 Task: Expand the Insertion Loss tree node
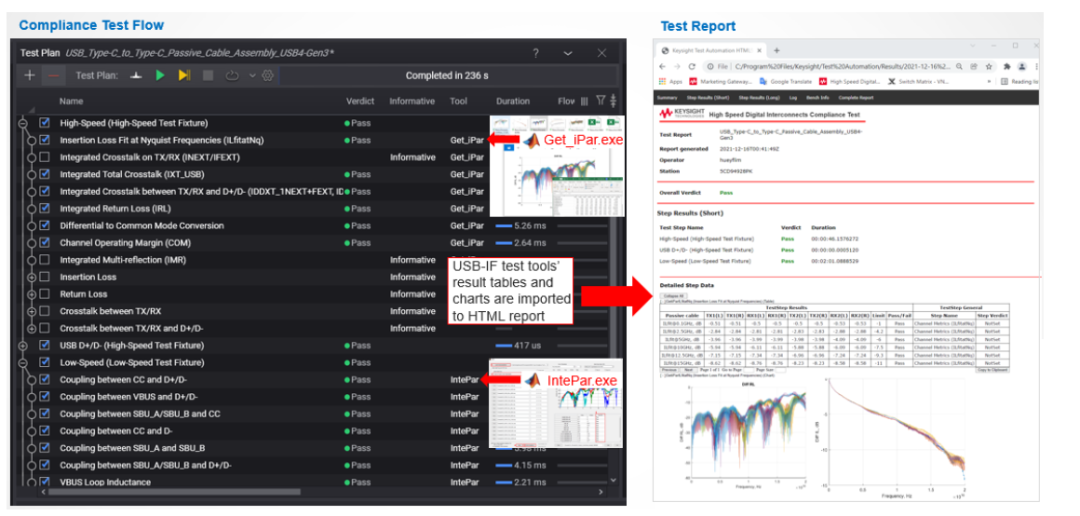click(x=32, y=277)
